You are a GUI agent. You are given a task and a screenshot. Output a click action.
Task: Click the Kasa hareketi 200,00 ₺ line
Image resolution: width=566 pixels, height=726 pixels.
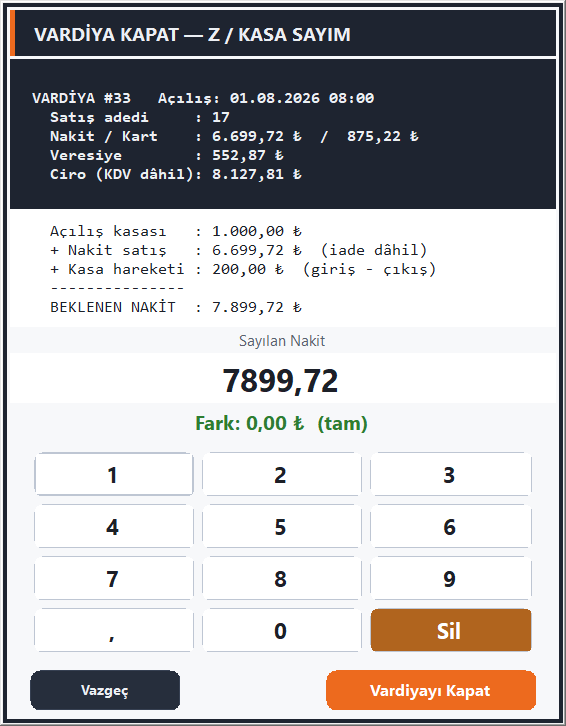point(243,269)
